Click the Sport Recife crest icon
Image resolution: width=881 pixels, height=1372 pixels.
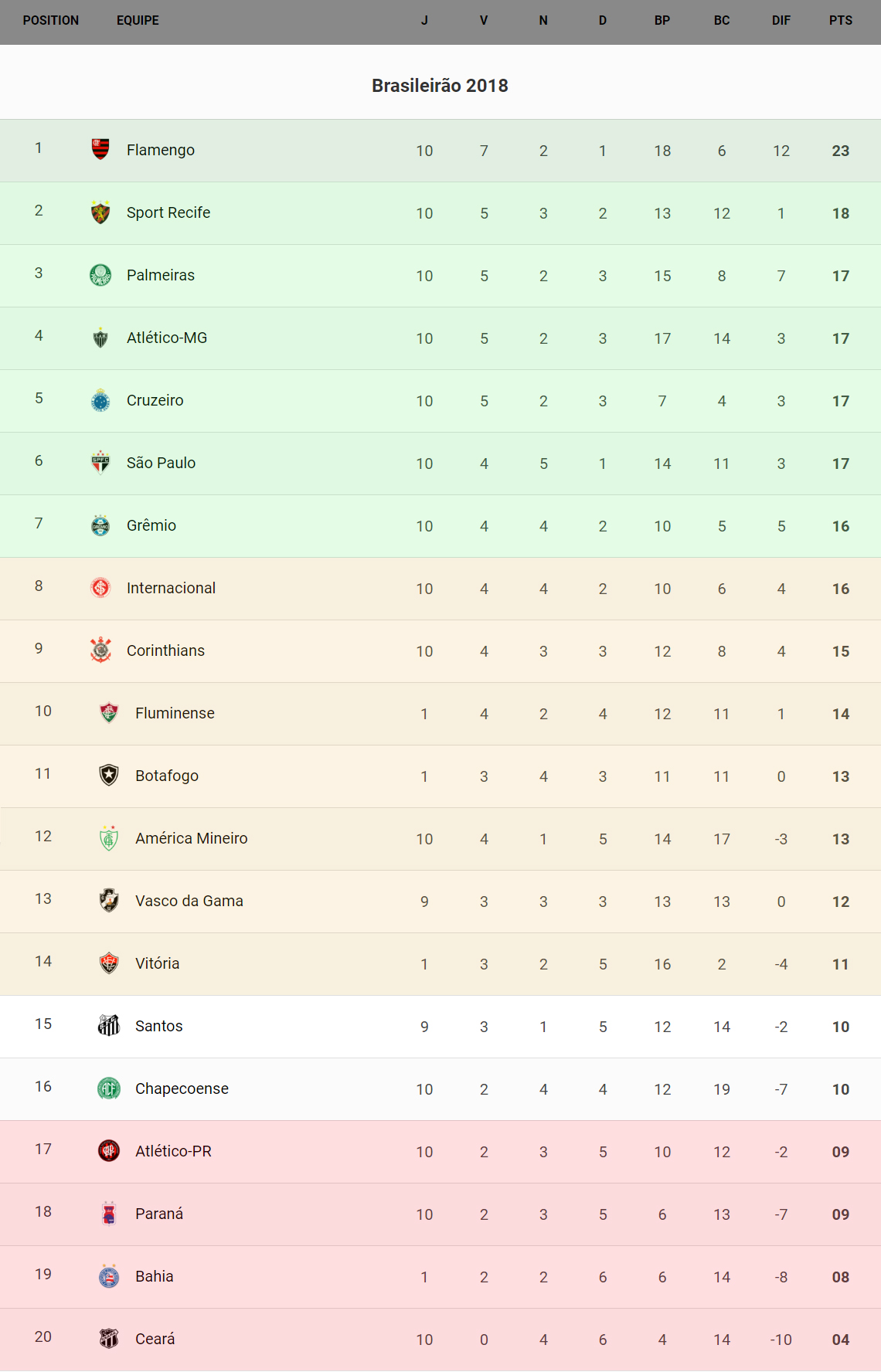point(100,212)
